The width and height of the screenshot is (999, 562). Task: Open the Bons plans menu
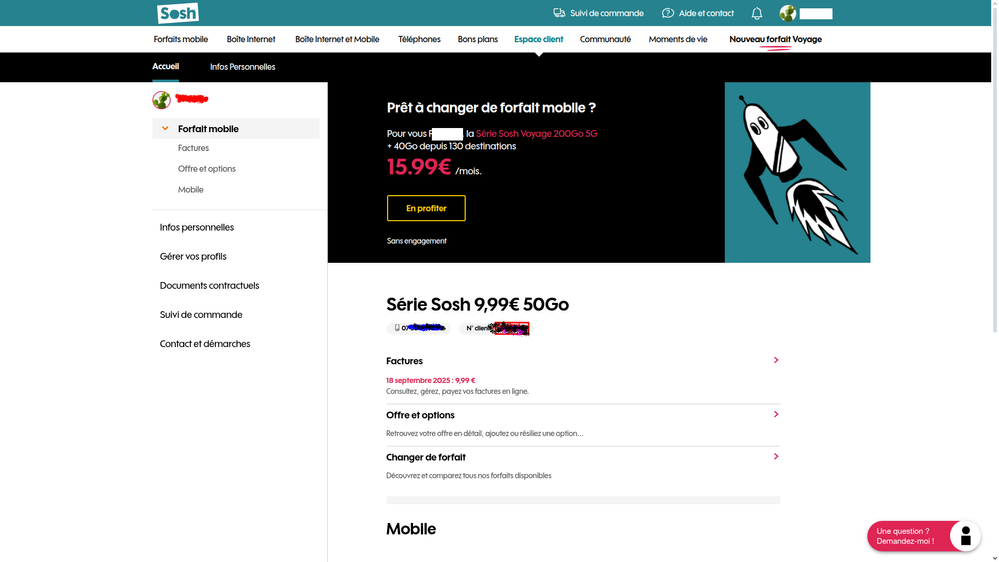click(477, 40)
